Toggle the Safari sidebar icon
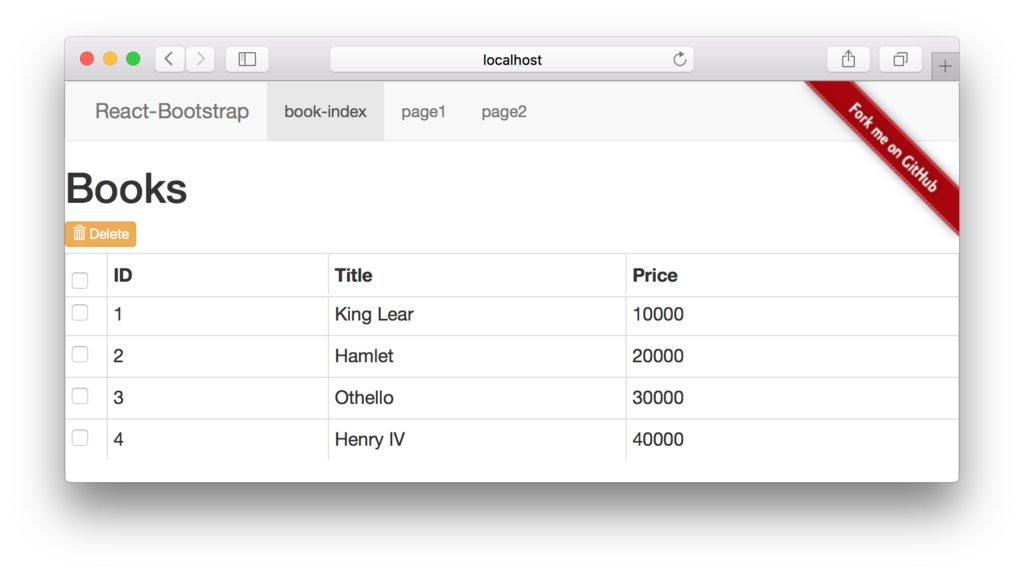Viewport: 1024px width, 575px height. click(247, 60)
